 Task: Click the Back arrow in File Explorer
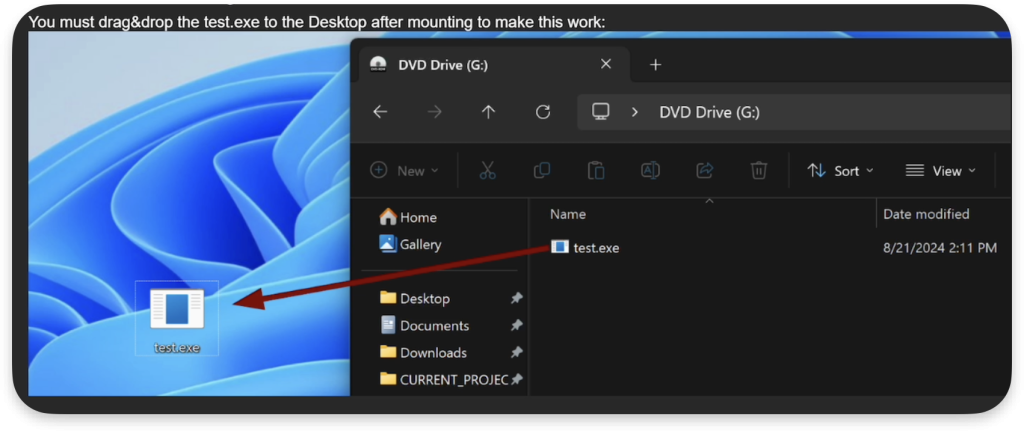[380, 112]
